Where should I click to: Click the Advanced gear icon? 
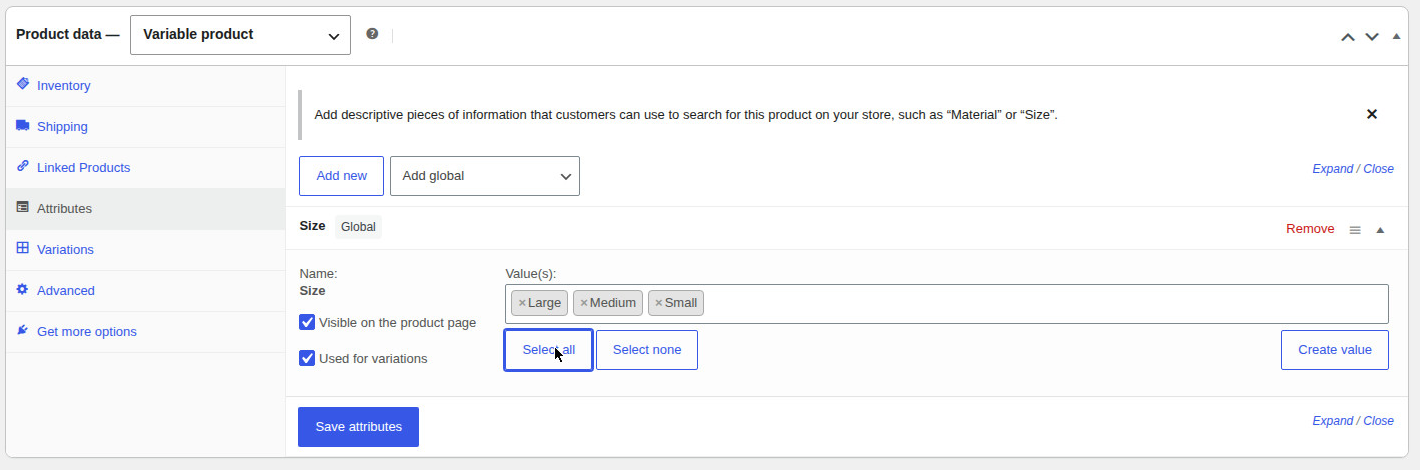click(x=23, y=290)
